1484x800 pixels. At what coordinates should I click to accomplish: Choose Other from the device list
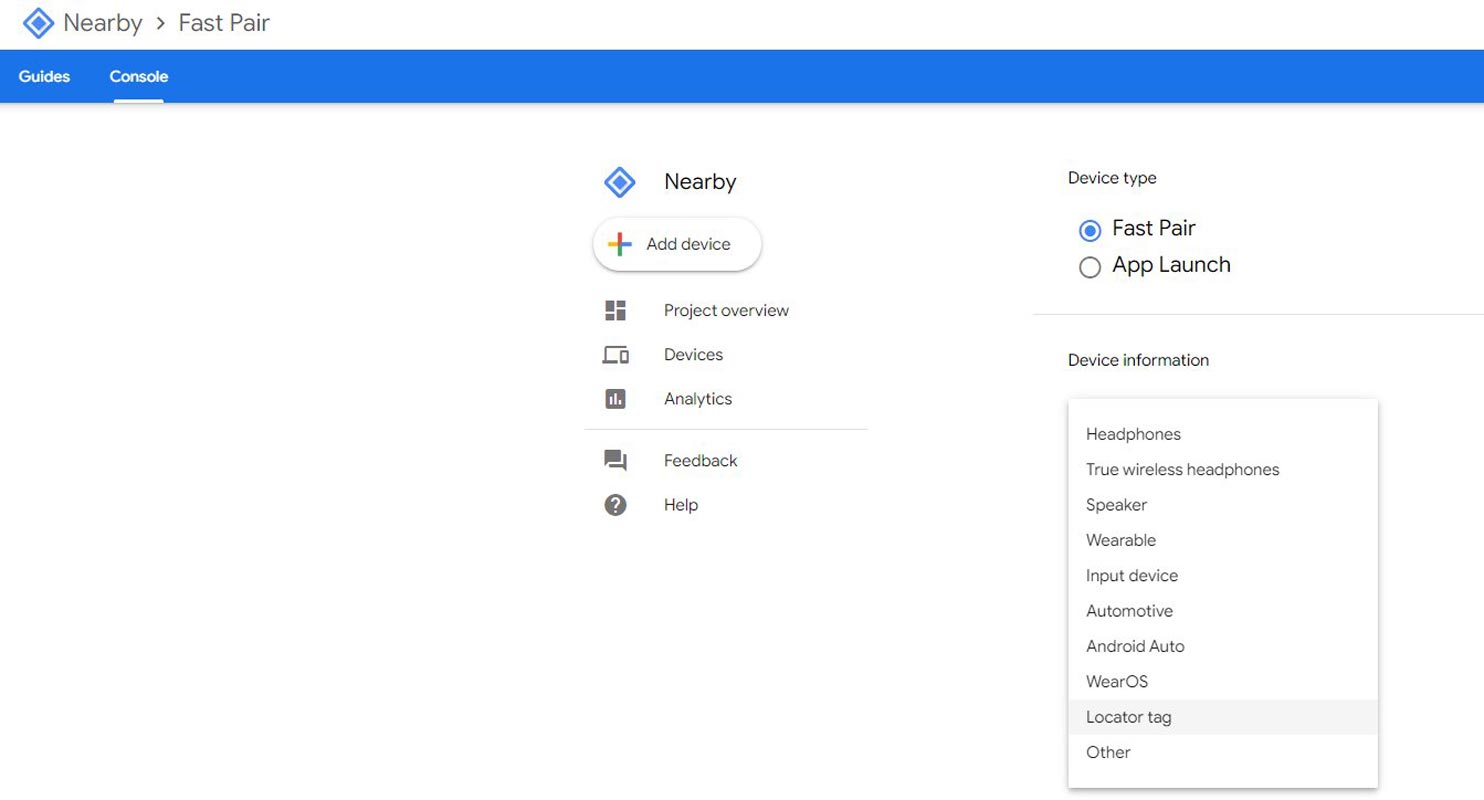(x=1223, y=752)
